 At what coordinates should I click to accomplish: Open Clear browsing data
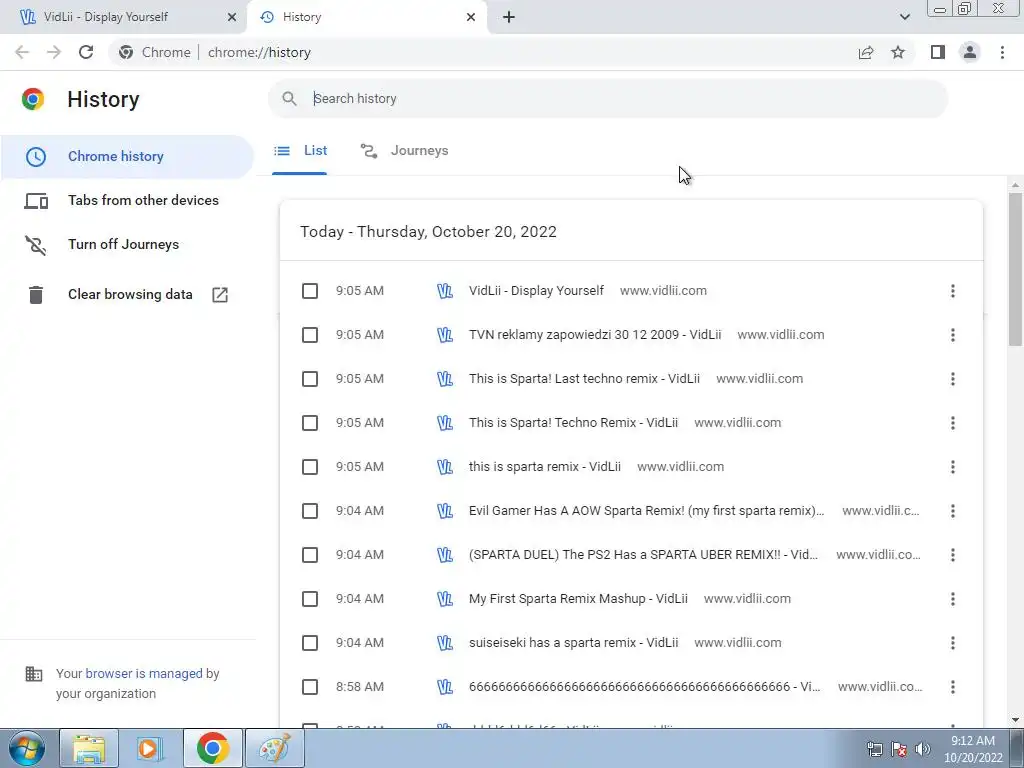(130, 295)
